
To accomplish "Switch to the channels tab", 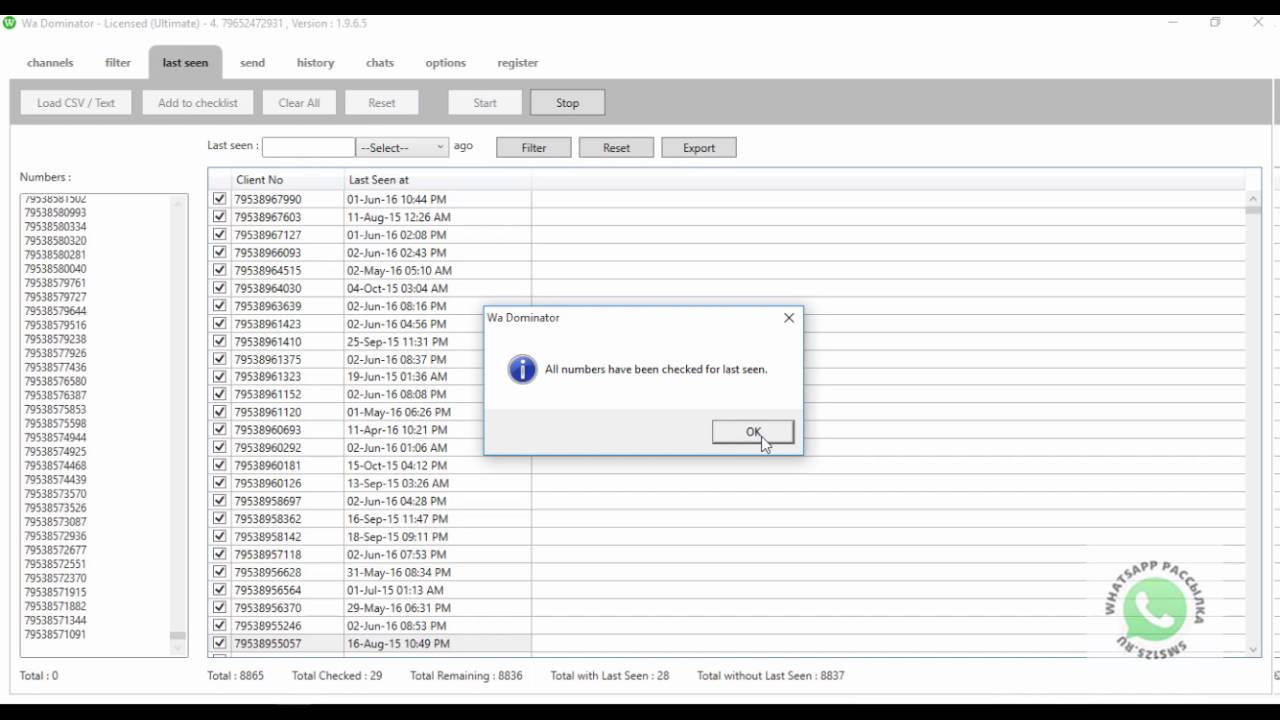I will tap(49, 62).
